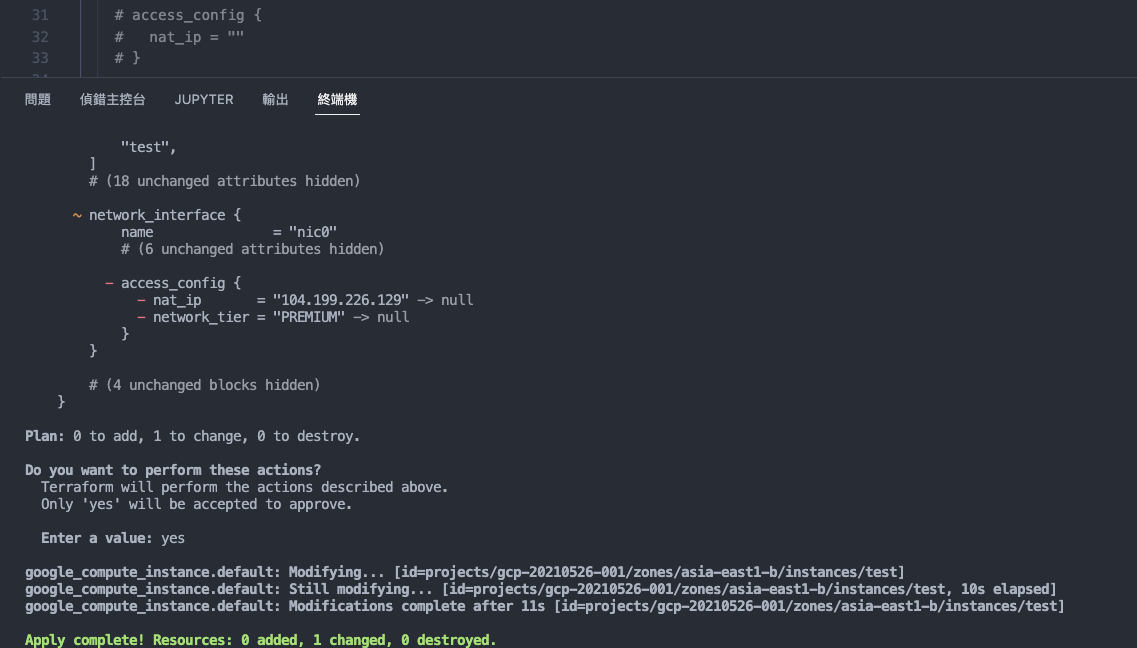Click the nat_ip "104.199.226.129" value
This screenshot has width=1137, height=648.
(x=341, y=300)
